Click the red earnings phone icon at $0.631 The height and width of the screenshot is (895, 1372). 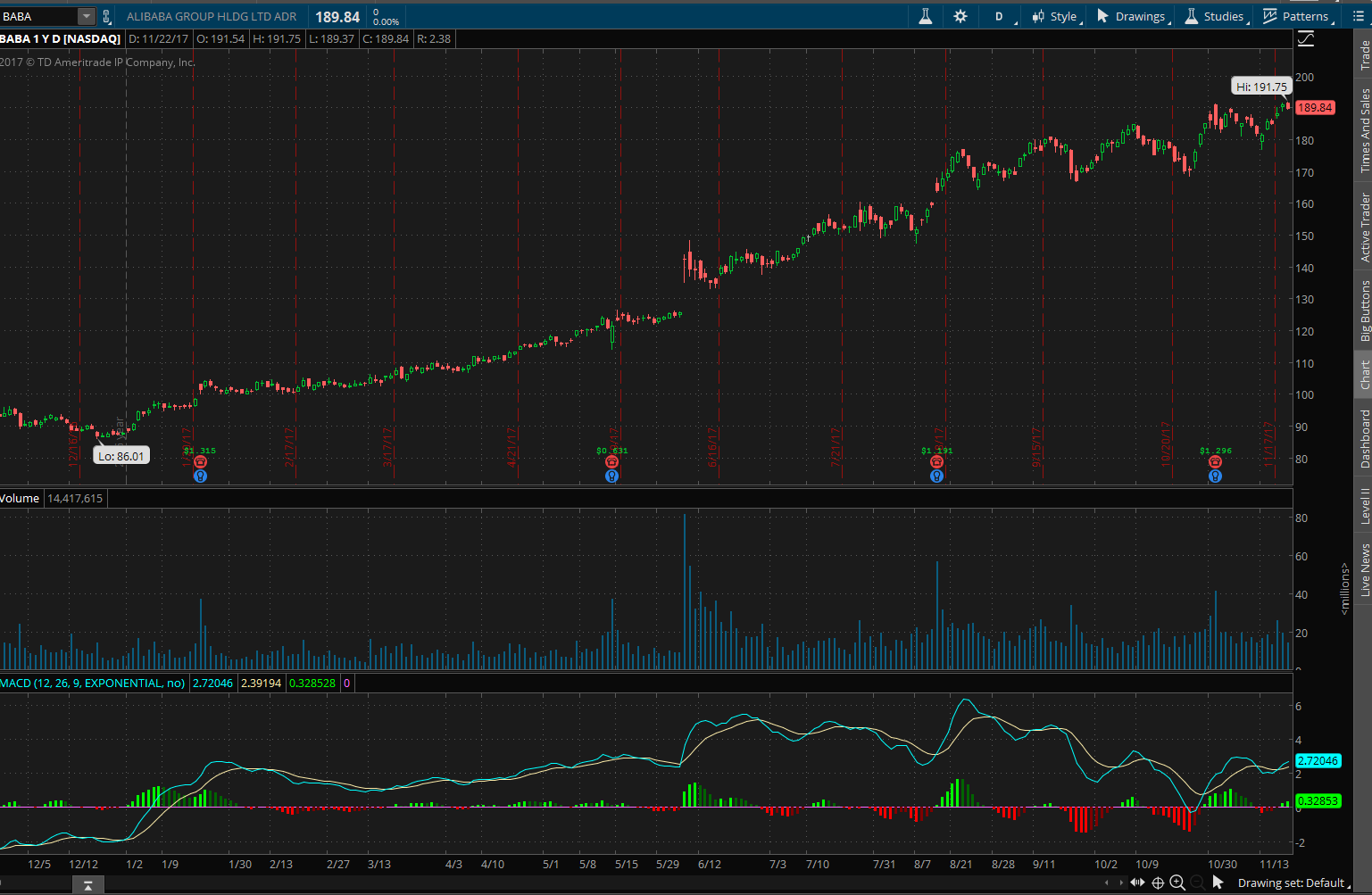tap(611, 461)
